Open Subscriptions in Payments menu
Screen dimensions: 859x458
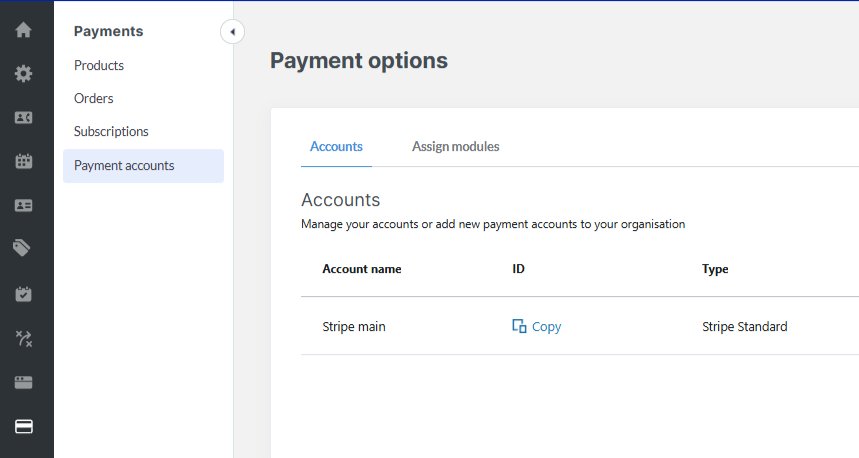pos(111,131)
